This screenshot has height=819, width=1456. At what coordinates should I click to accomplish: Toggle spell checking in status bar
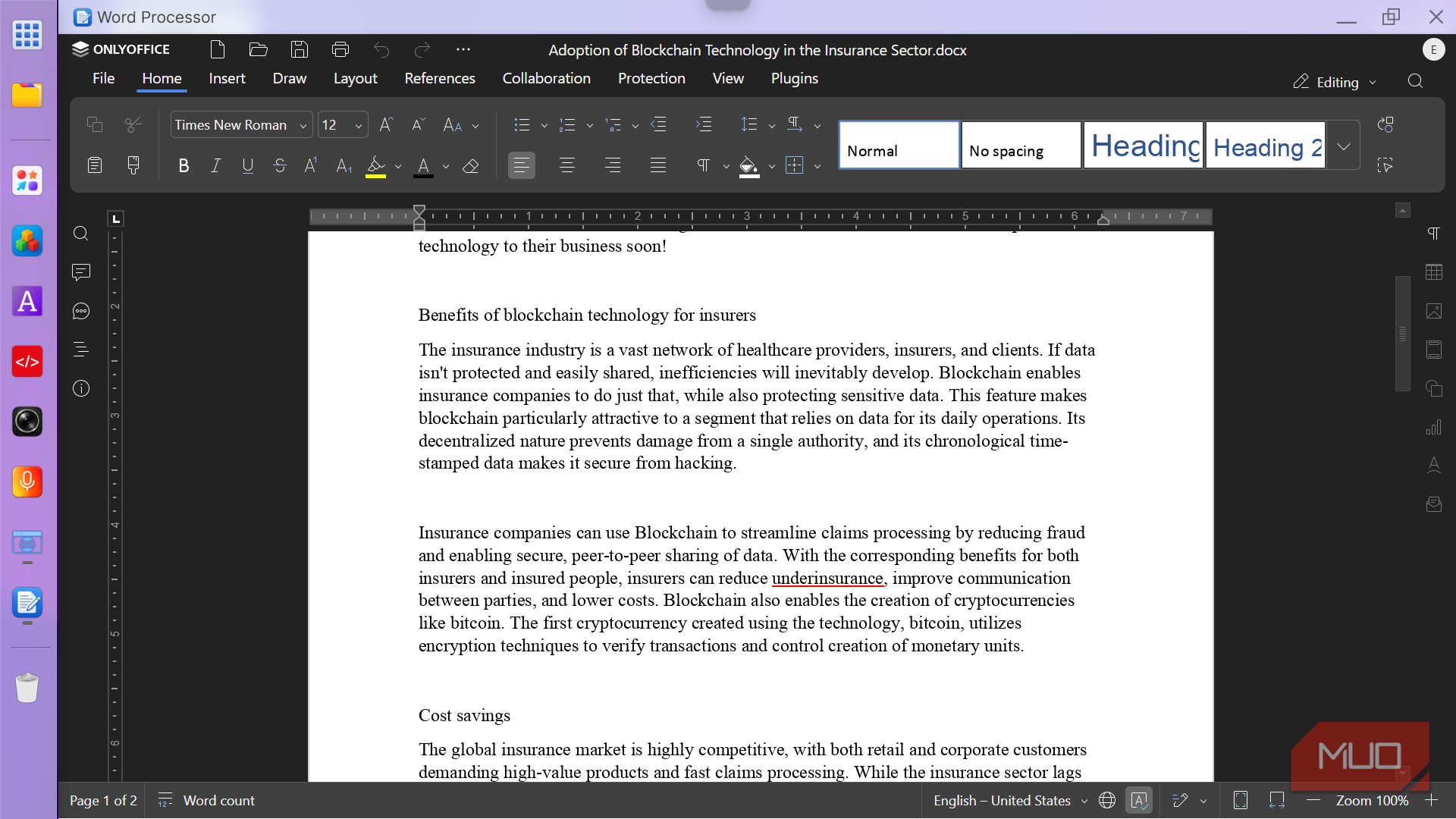(1139, 800)
